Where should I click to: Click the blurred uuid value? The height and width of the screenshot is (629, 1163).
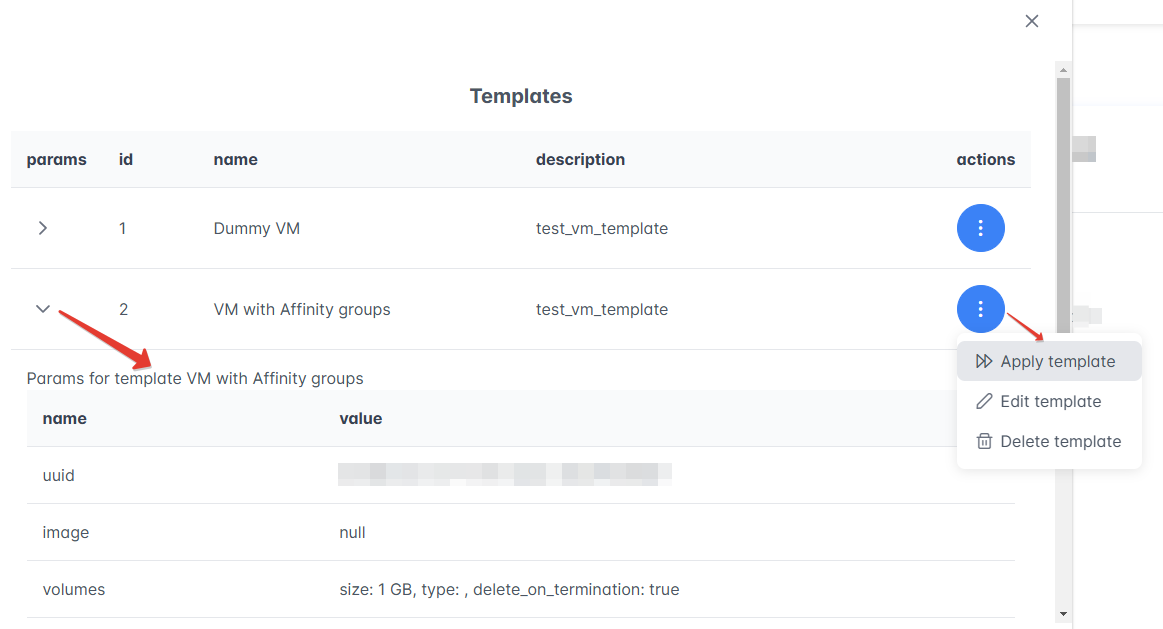(x=504, y=475)
